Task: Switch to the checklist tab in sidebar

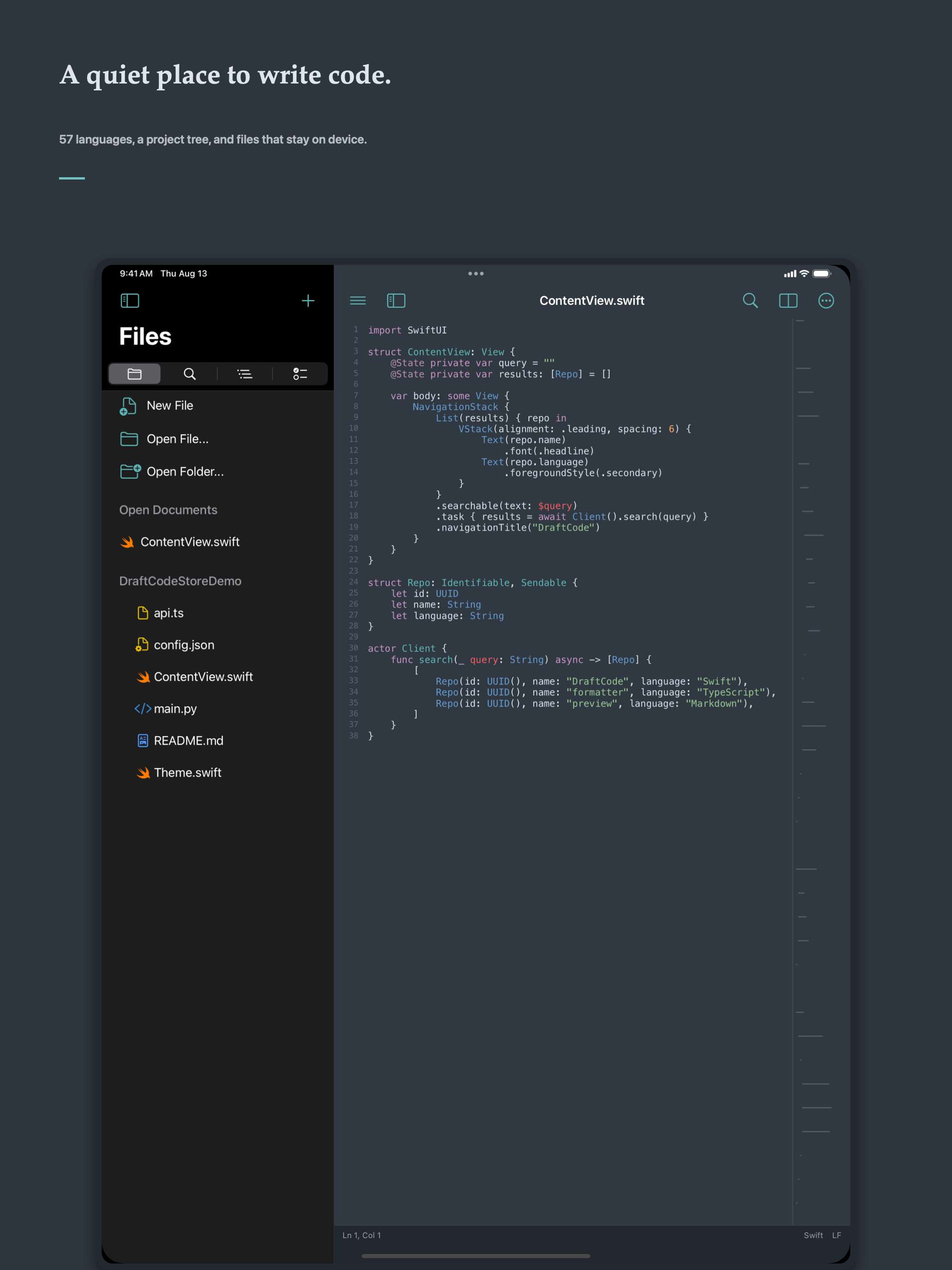Action: (x=300, y=374)
